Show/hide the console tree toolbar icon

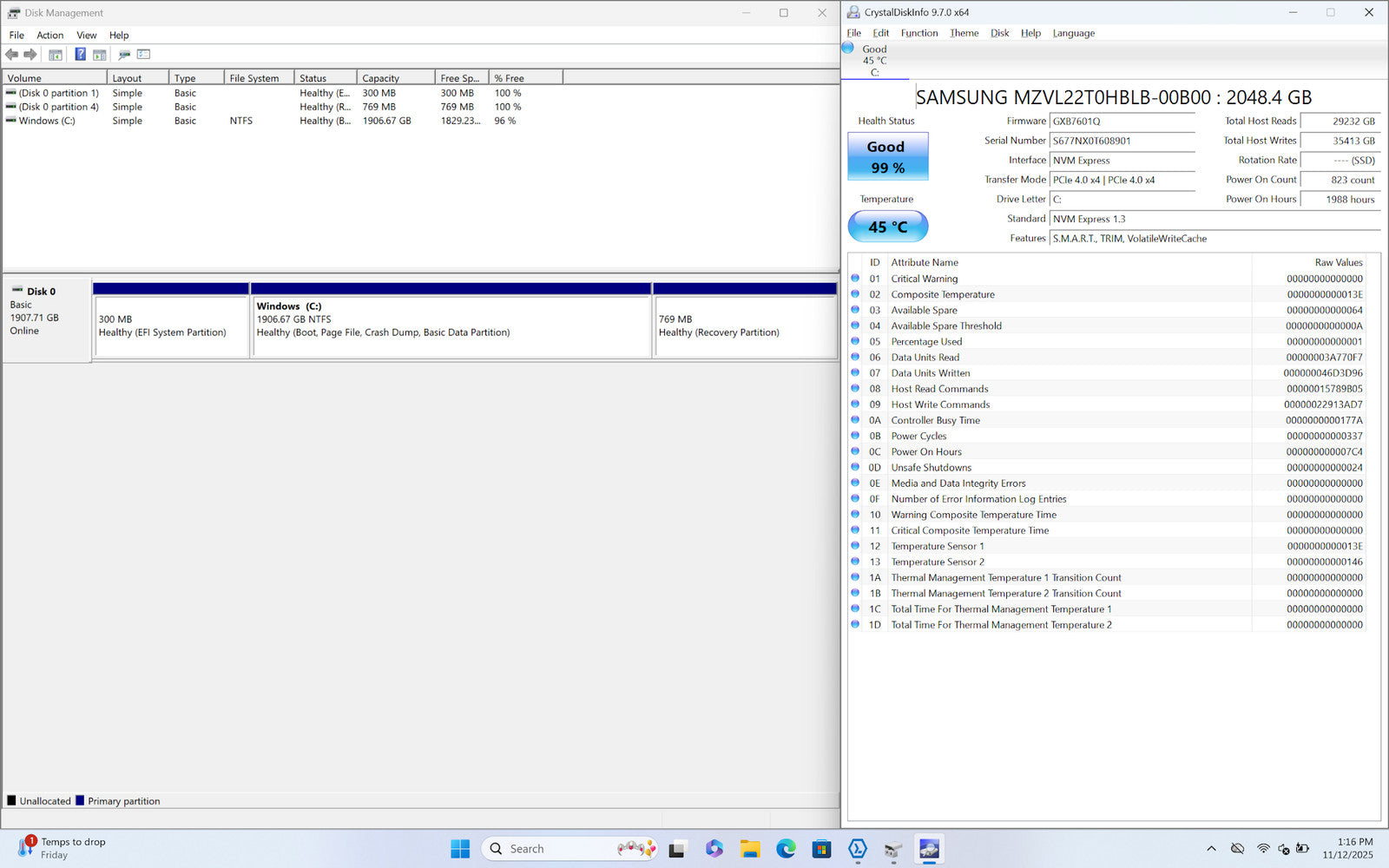tap(56, 55)
